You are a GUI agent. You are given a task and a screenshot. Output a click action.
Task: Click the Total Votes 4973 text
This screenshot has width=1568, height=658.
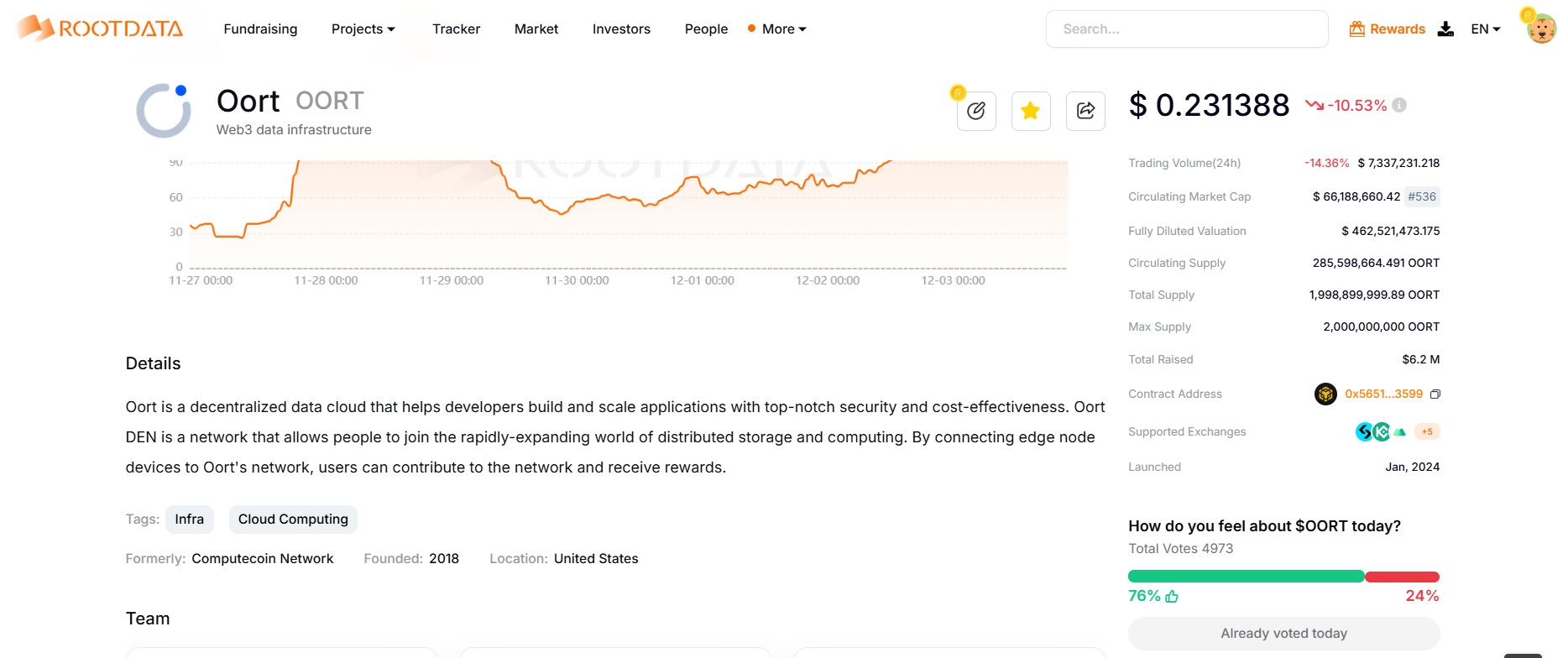[x=1180, y=548]
